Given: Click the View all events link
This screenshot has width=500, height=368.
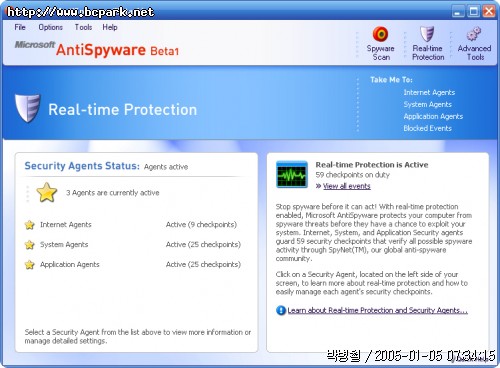Looking at the screenshot, I should click(346, 186).
